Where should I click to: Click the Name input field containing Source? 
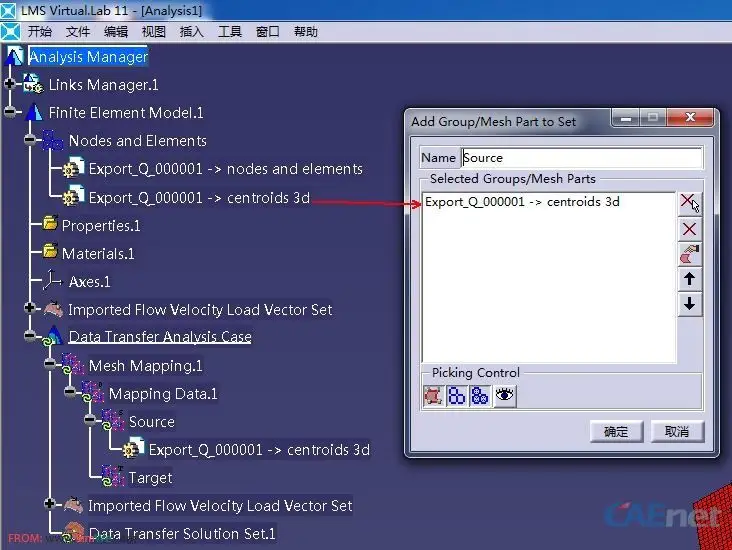582,158
